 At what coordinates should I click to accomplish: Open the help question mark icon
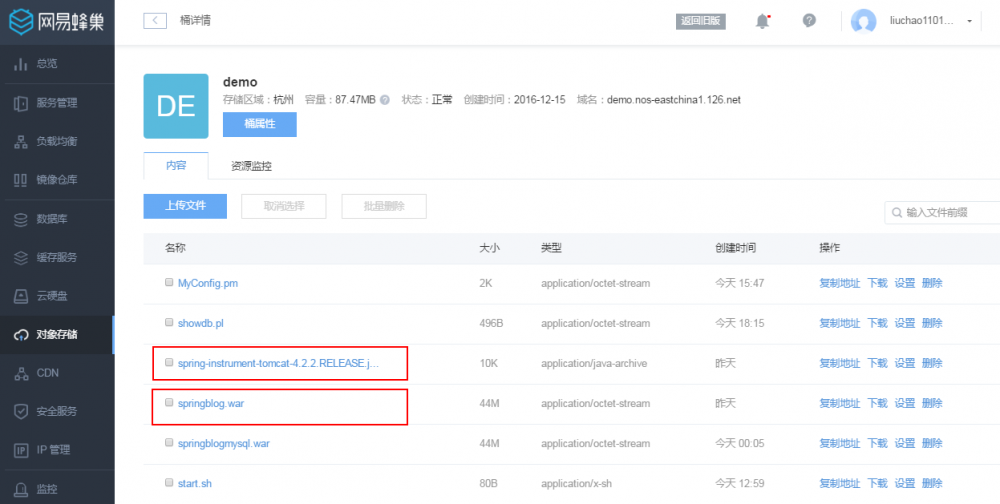coord(809,20)
